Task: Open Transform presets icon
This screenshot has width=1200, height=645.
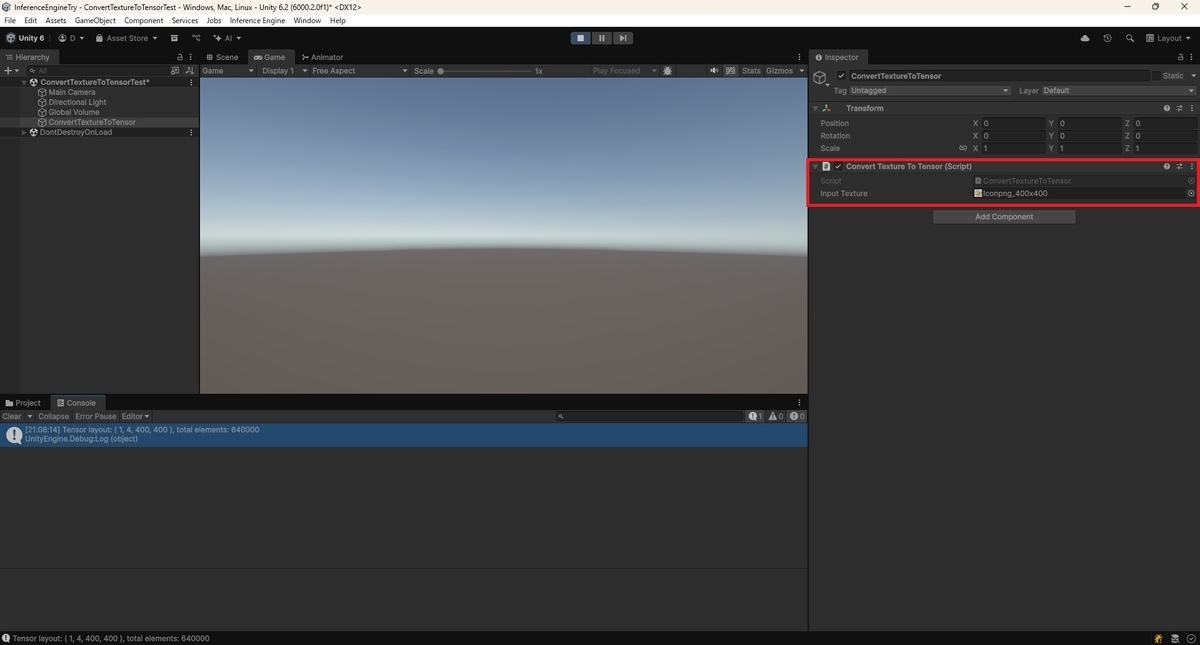Action: 1179,108
